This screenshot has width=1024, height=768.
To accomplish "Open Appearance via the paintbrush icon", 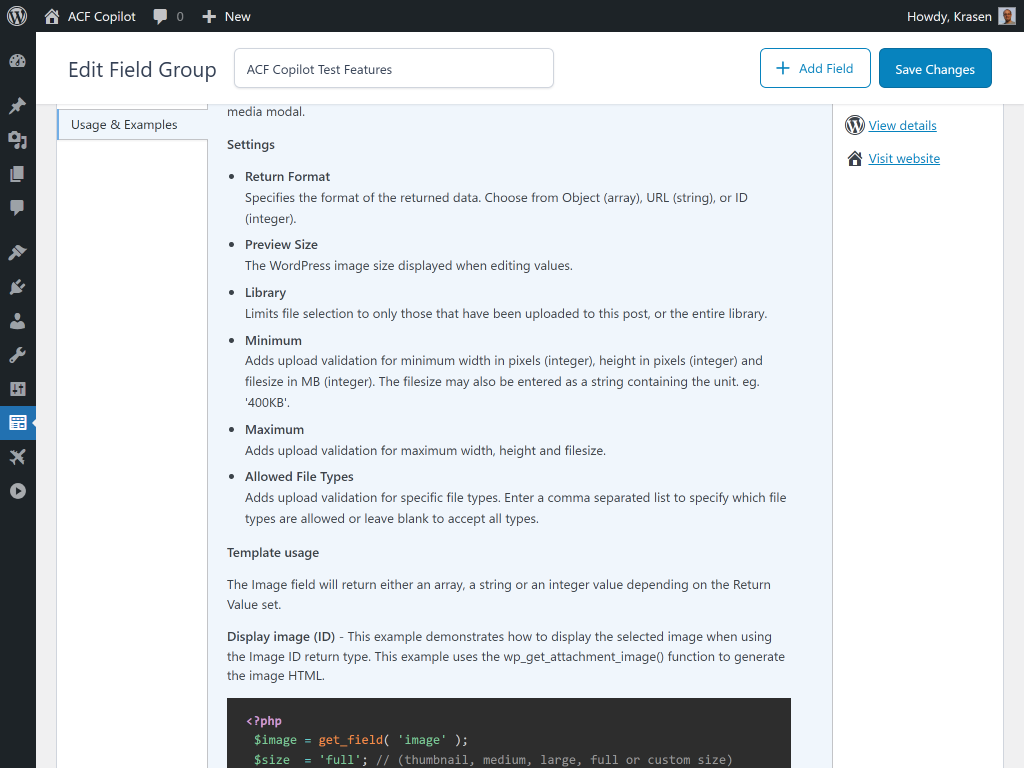I will (x=17, y=253).
